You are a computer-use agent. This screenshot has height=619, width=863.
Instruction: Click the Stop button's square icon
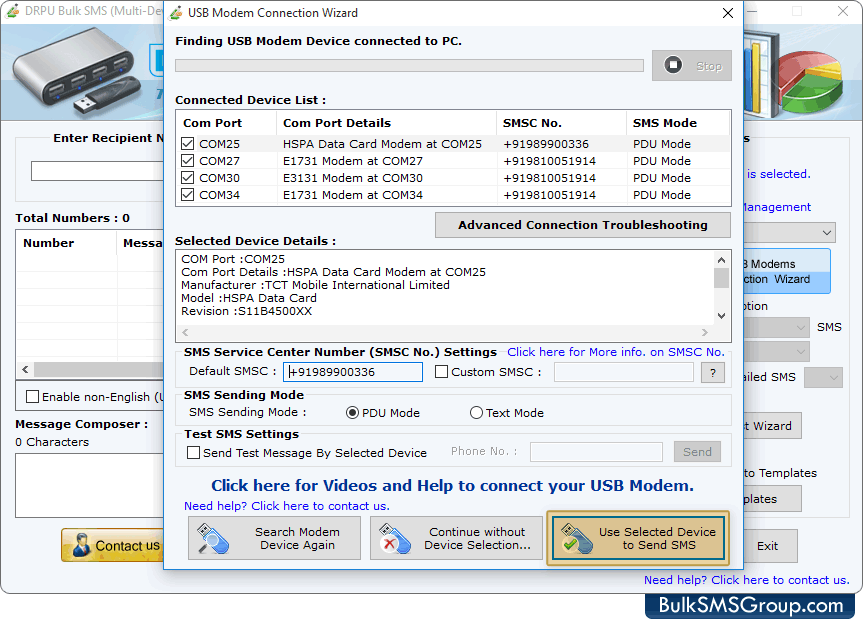coord(673,65)
